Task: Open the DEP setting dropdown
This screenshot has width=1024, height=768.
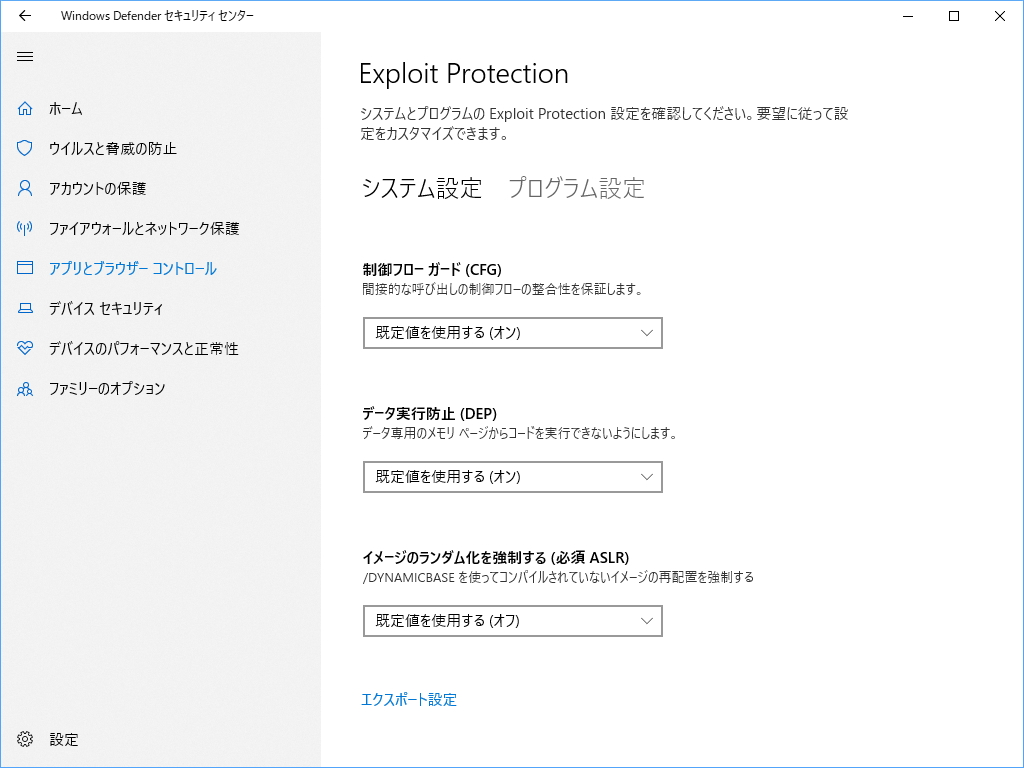Action: 512,477
